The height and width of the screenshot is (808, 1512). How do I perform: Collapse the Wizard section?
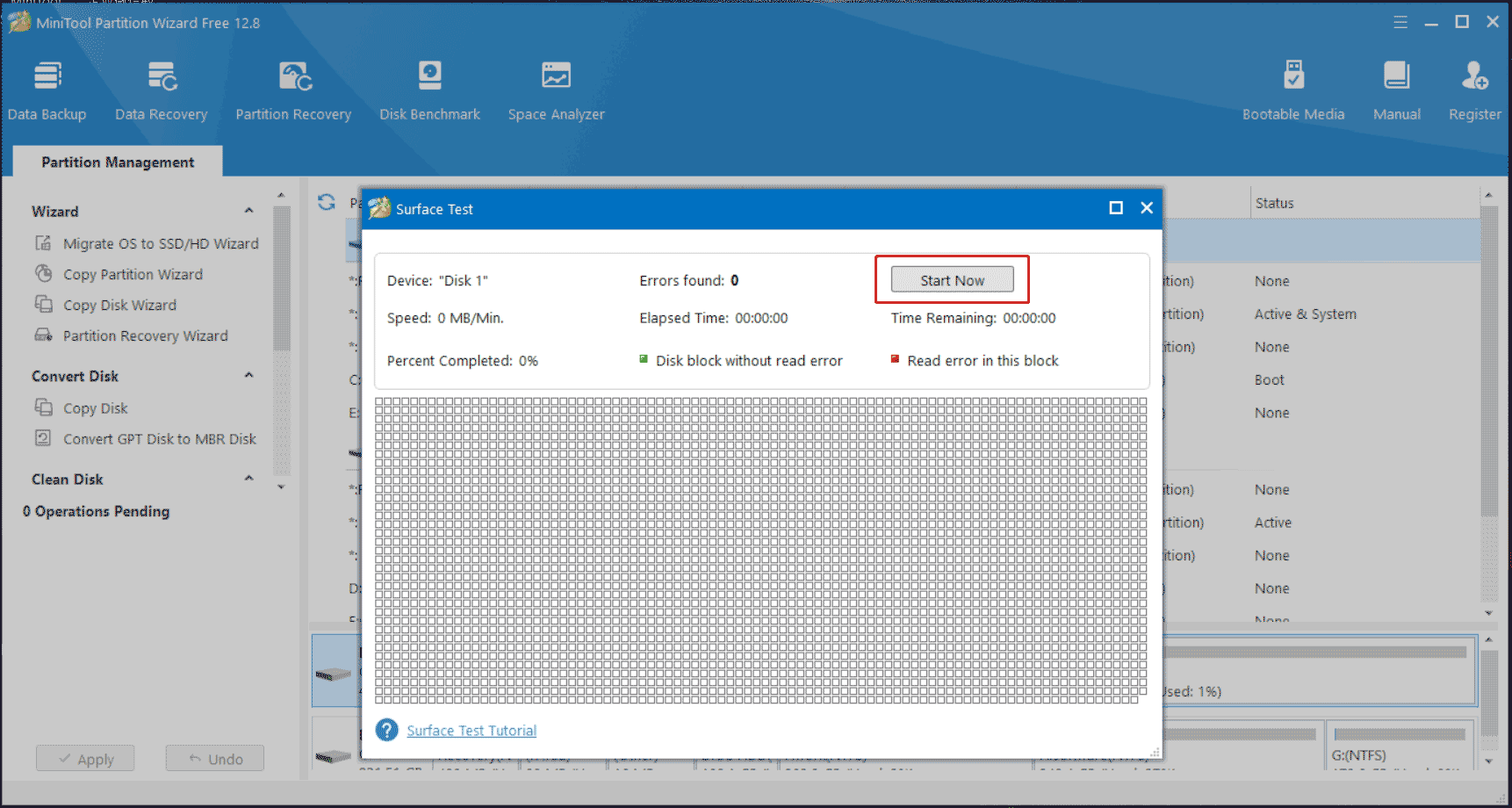click(x=248, y=211)
